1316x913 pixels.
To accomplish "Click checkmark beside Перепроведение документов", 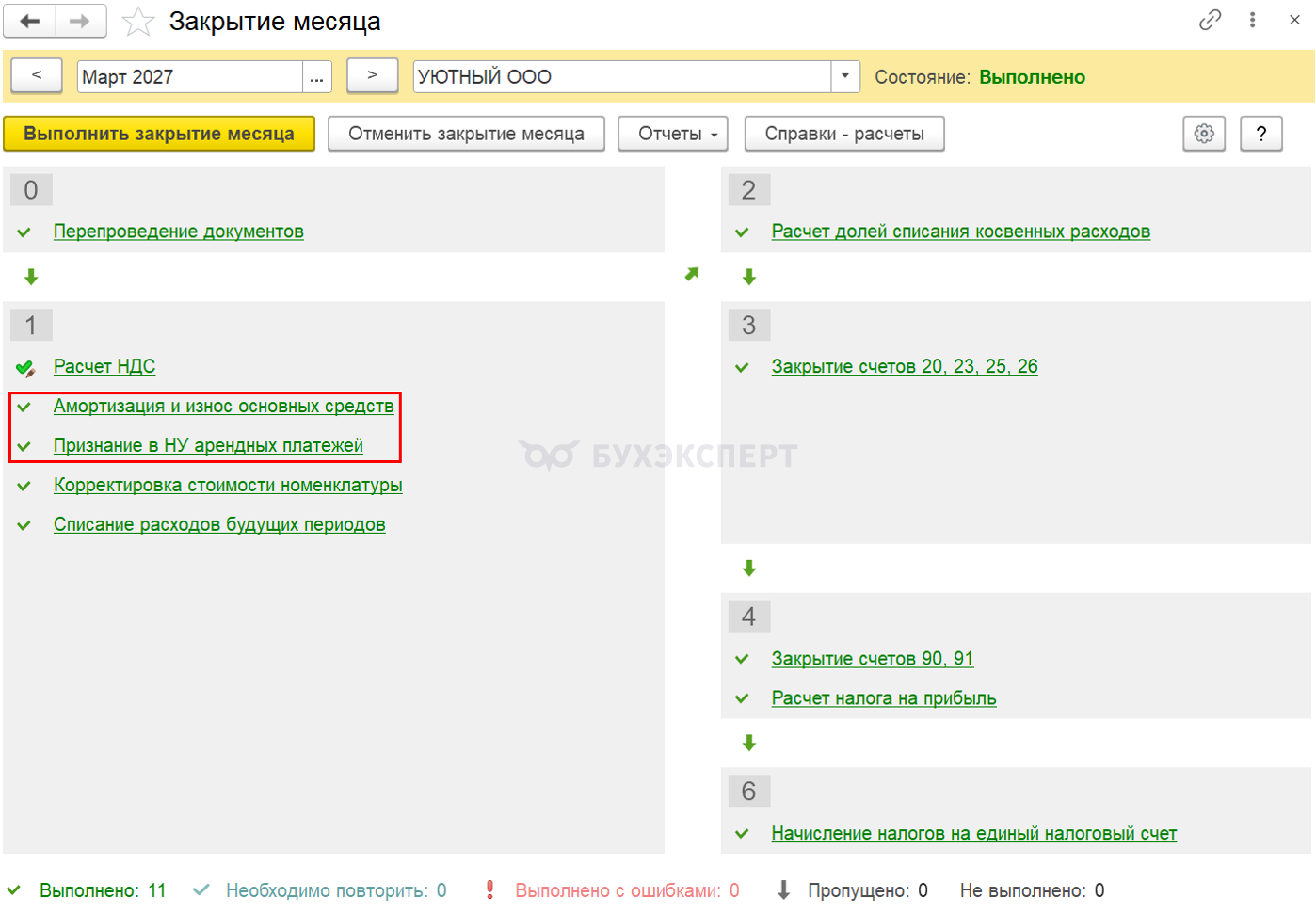I will coord(24,232).
